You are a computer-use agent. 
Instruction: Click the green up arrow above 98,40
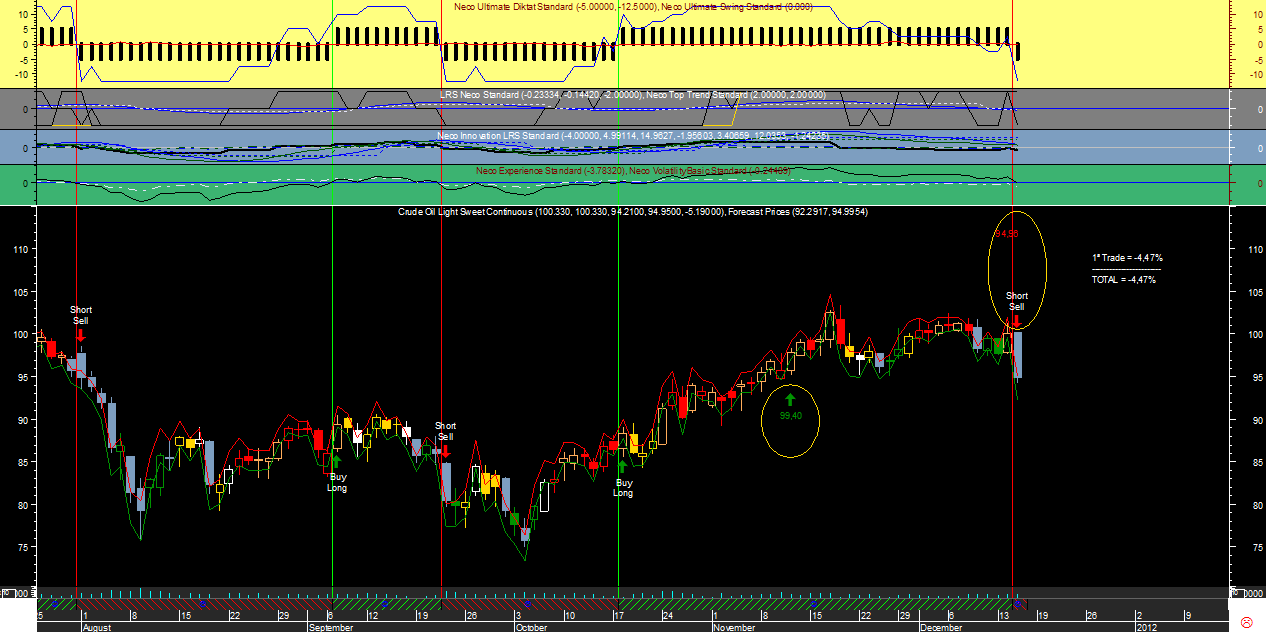coord(790,399)
